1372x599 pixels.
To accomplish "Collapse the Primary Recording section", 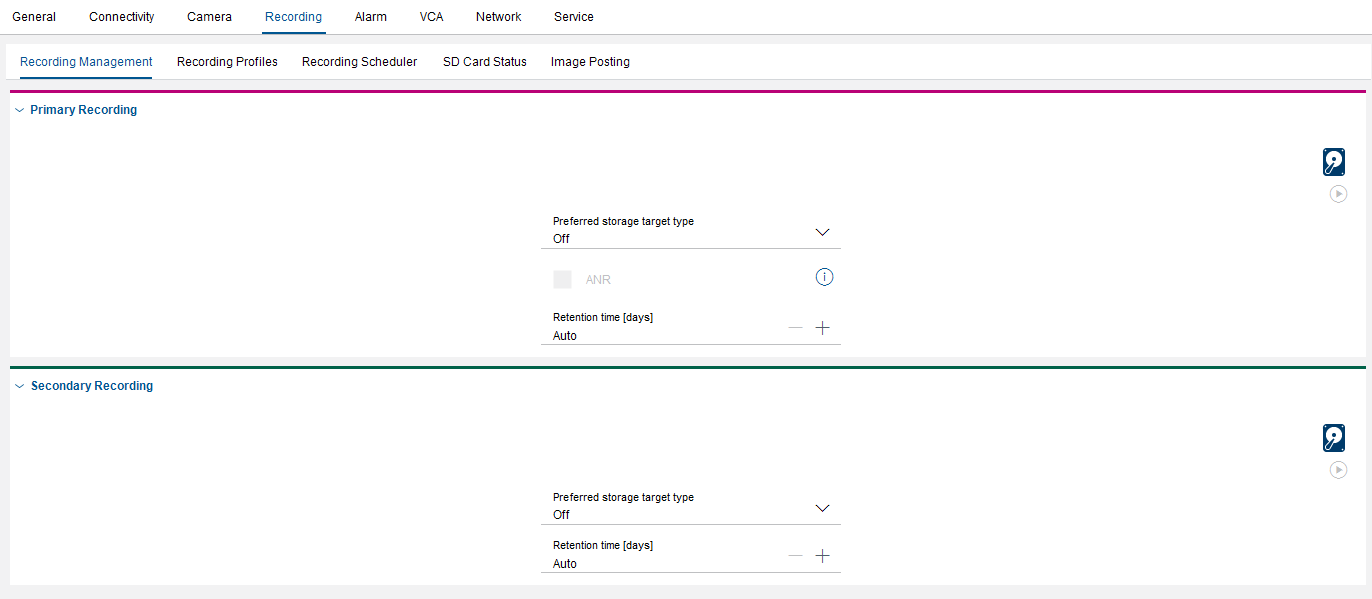I will 19,110.
